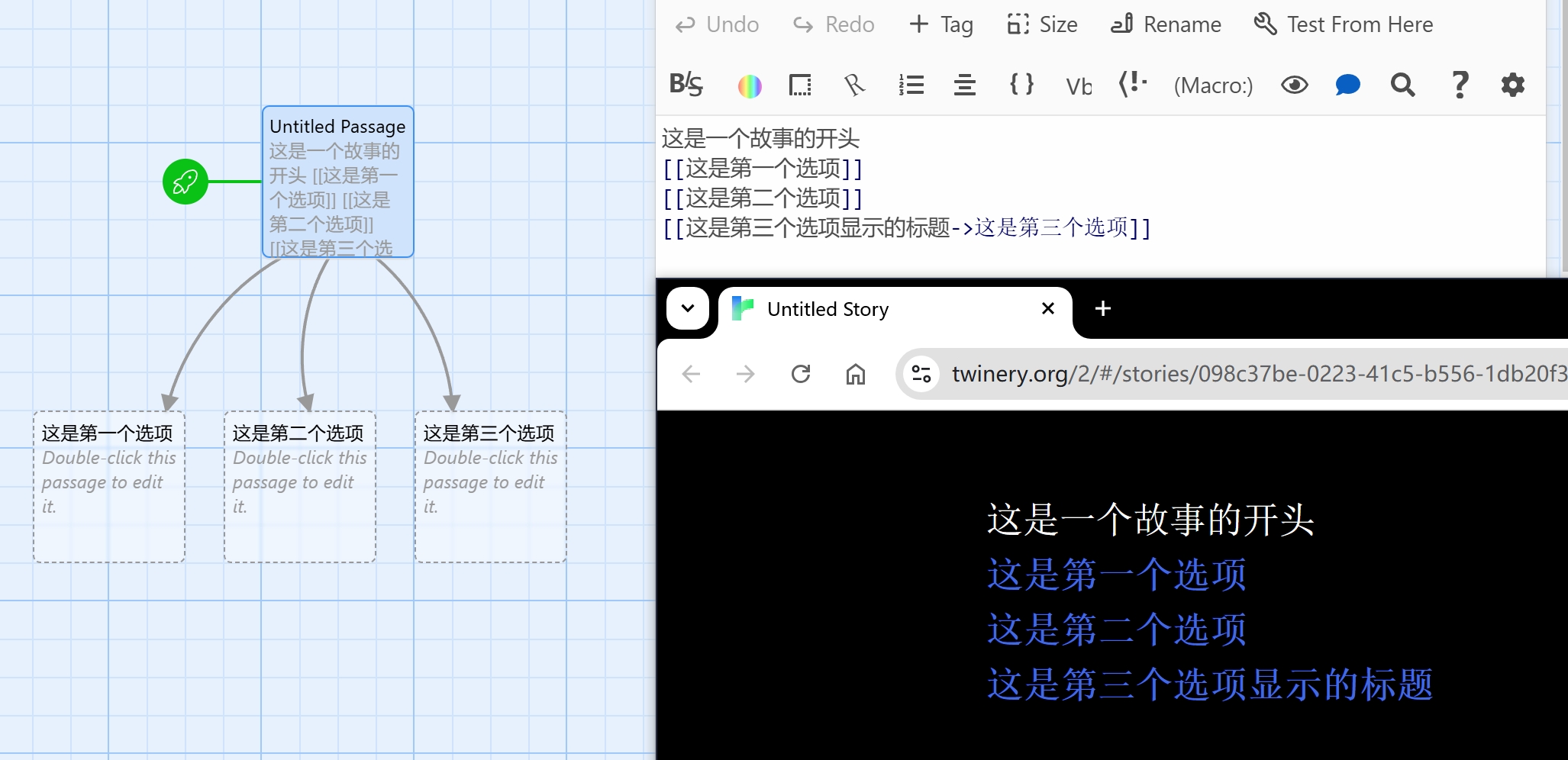Open the rainbow colour picker tool
Image resolution: width=1568 pixels, height=760 pixels.
749,85
